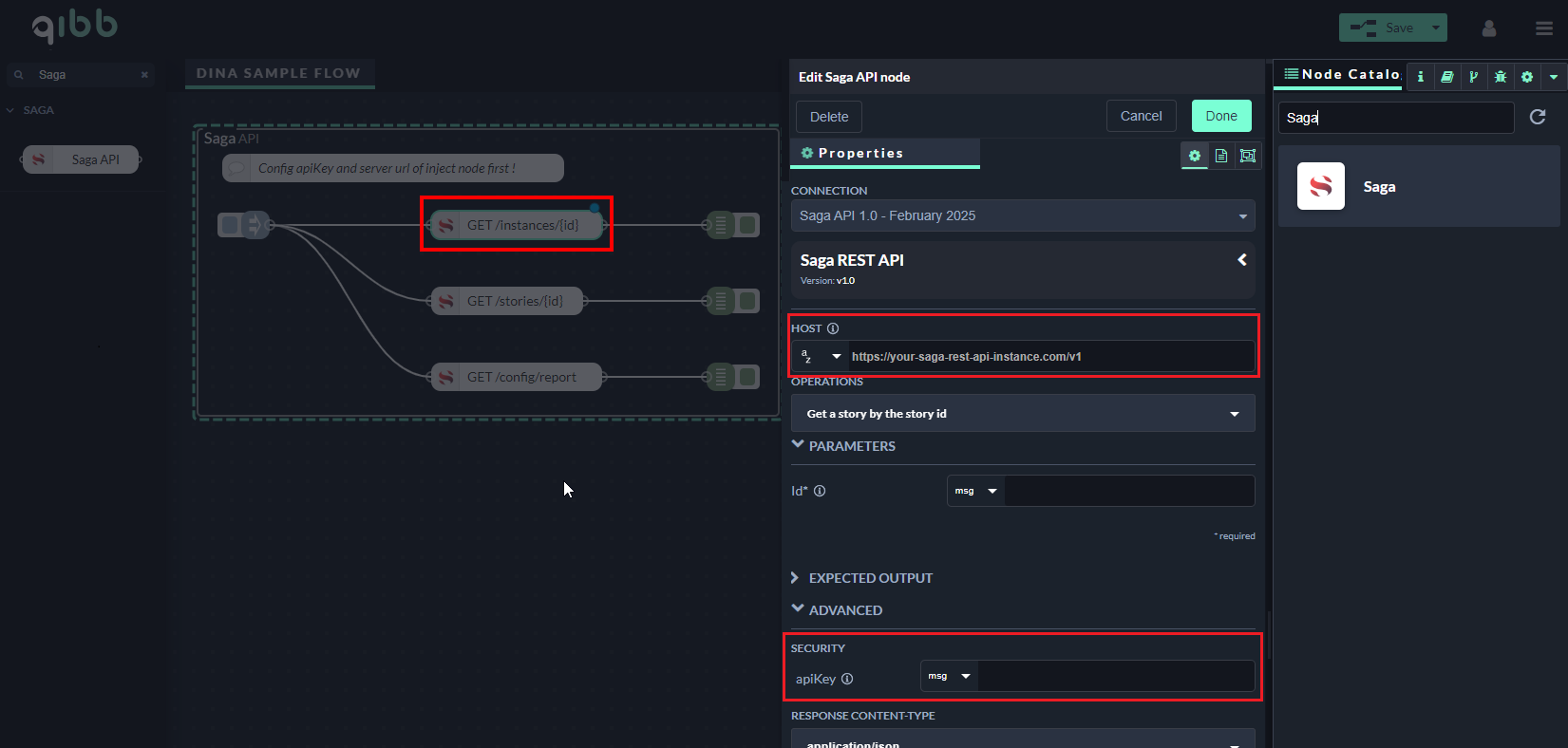Image resolution: width=1568 pixels, height=748 pixels.
Task: Open the node appearance icon
Action: click(x=1248, y=156)
